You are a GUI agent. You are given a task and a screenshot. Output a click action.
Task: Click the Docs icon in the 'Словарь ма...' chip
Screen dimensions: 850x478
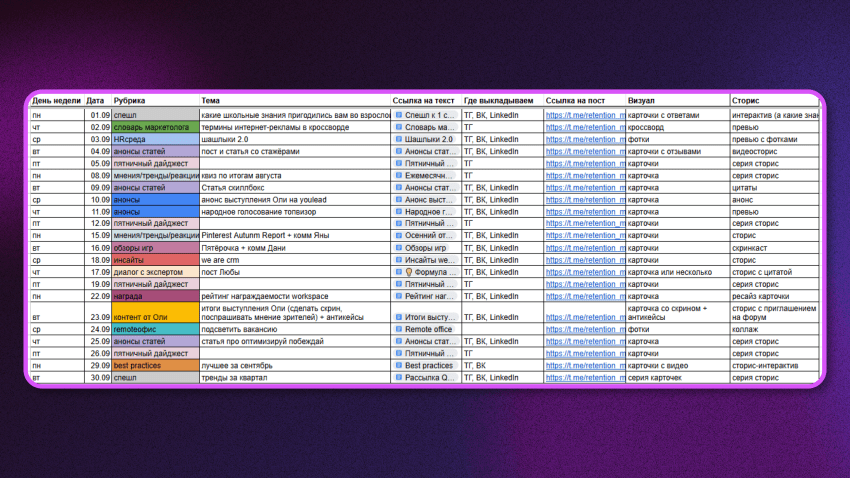click(x=399, y=127)
